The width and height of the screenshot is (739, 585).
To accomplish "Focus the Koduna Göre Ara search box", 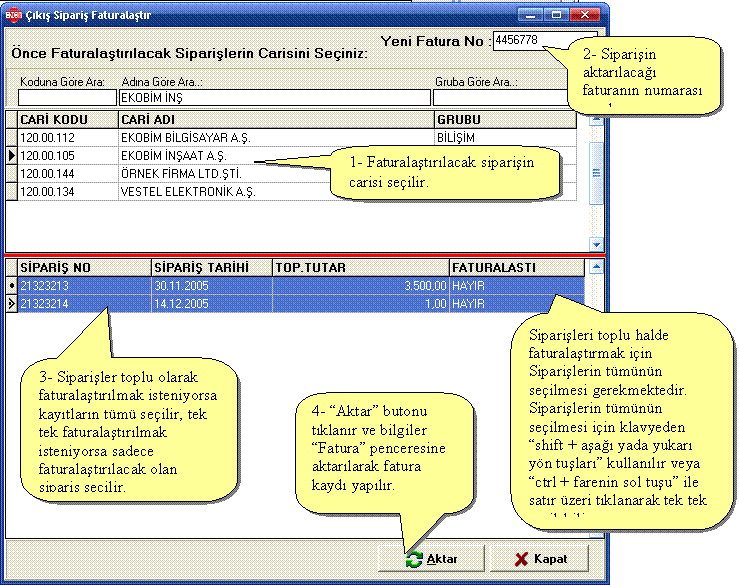I will [67, 98].
